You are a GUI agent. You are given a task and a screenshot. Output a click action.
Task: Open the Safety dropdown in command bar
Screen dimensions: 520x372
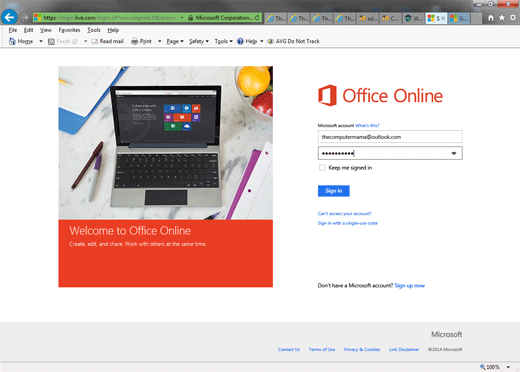pyautogui.click(x=199, y=41)
